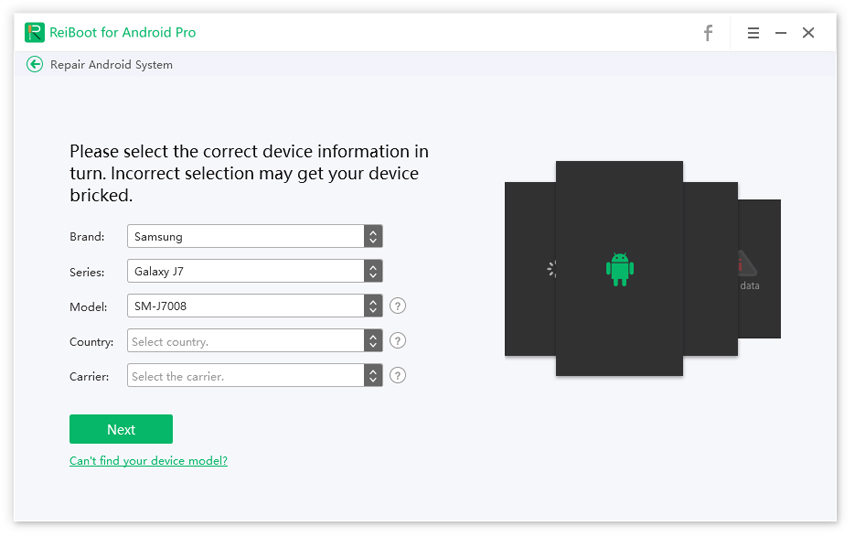Open the hamburger menu icon
The image size is (855, 537).
pos(753,33)
